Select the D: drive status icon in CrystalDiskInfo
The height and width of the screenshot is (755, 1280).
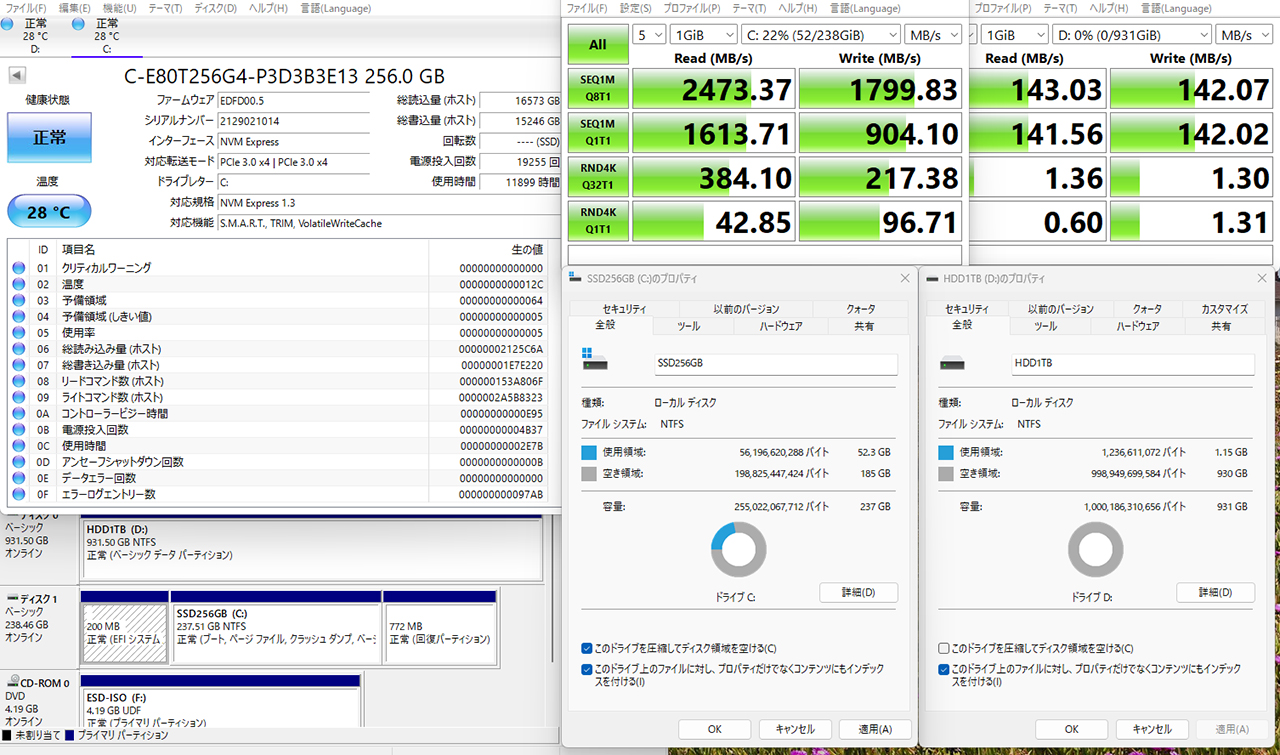point(8,23)
